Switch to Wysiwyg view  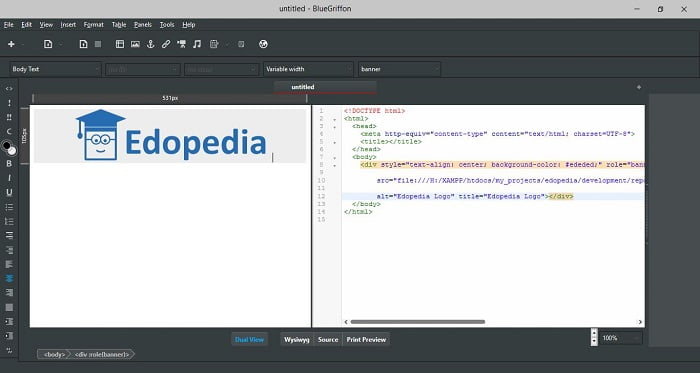(297, 340)
